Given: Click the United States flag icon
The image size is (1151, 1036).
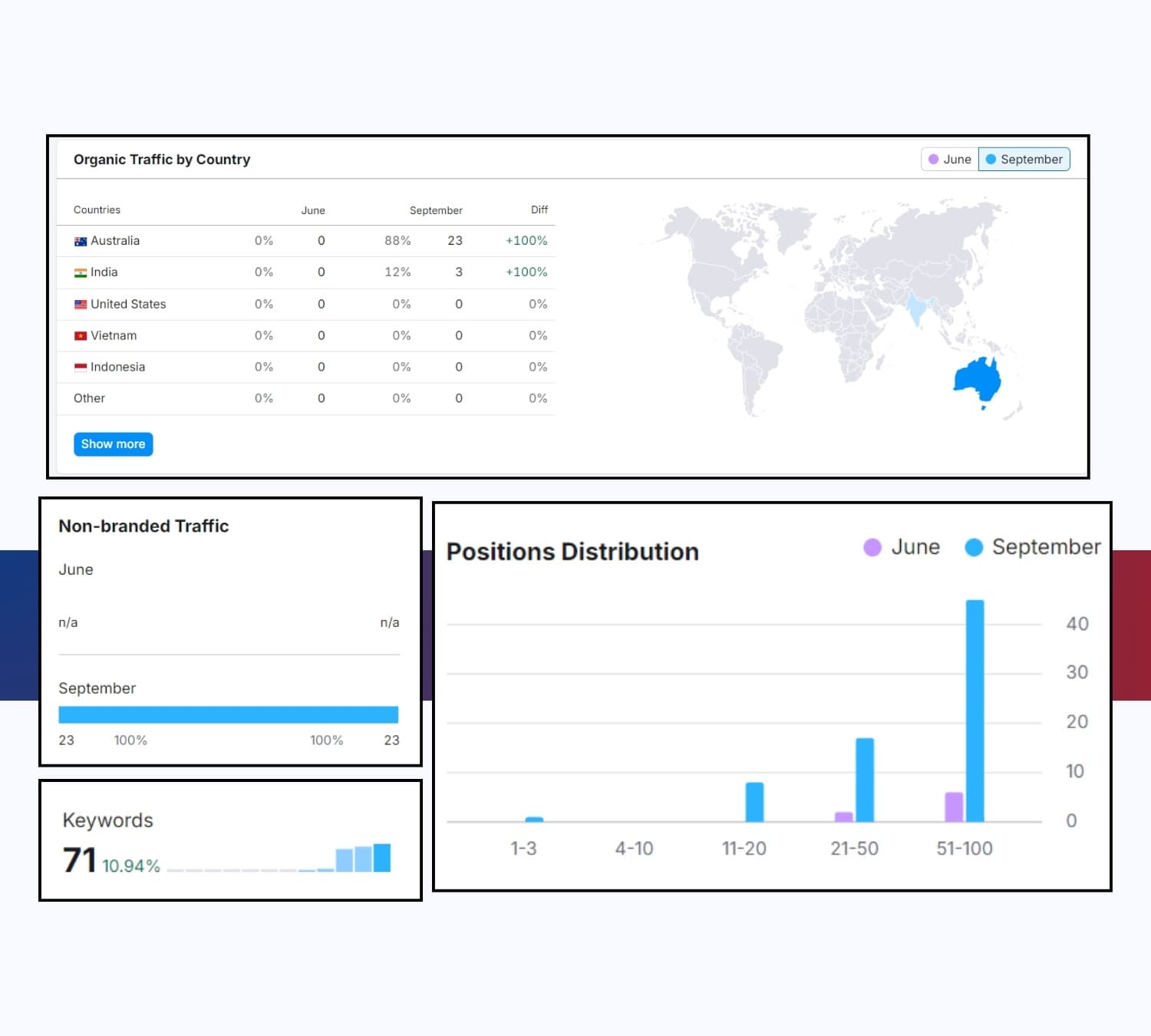Looking at the screenshot, I should pos(81,305).
